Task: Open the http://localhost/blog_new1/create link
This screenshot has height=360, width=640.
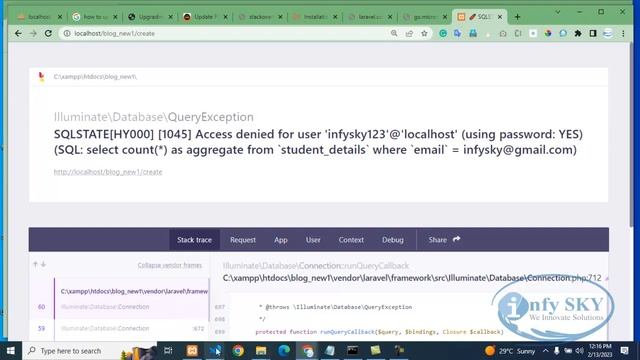Action: click(x=108, y=172)
